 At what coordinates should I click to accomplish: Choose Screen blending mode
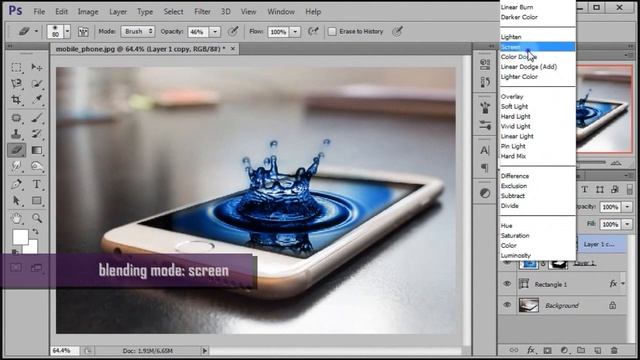click(x=538, y=47)
